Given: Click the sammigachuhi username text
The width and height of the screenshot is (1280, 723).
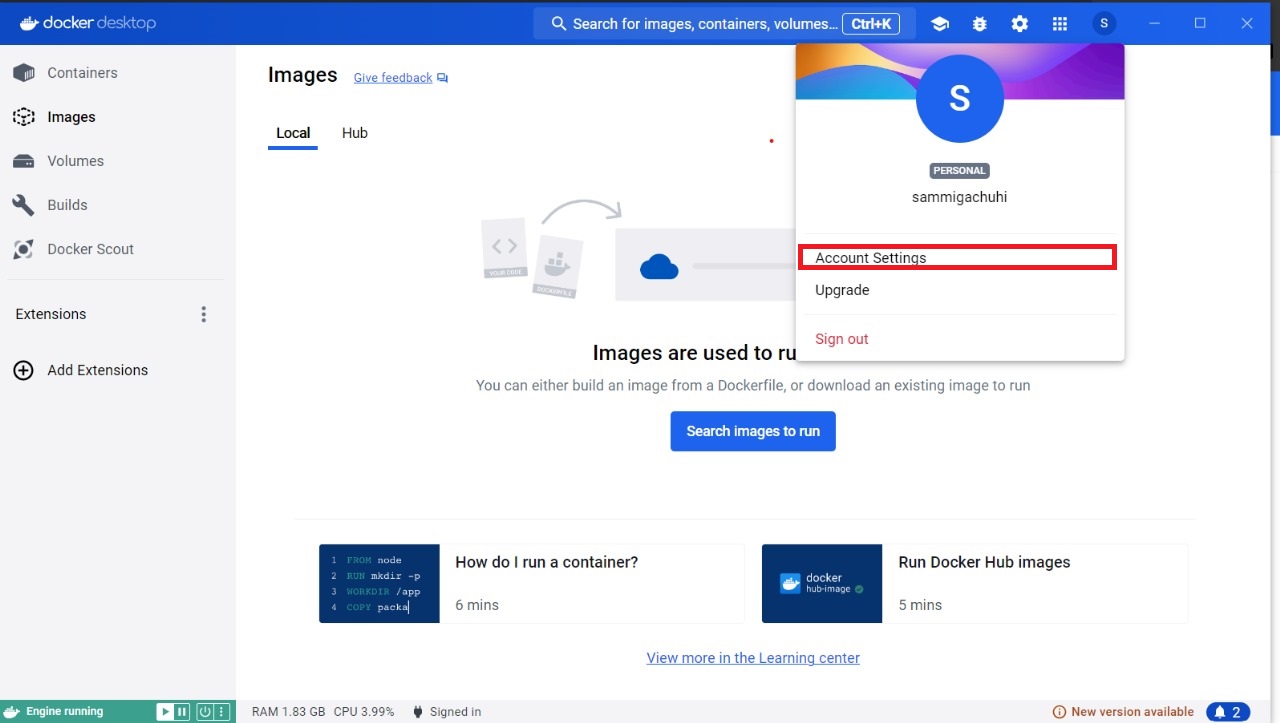Looking at the screenshot, I should click(x=960, y=197).
